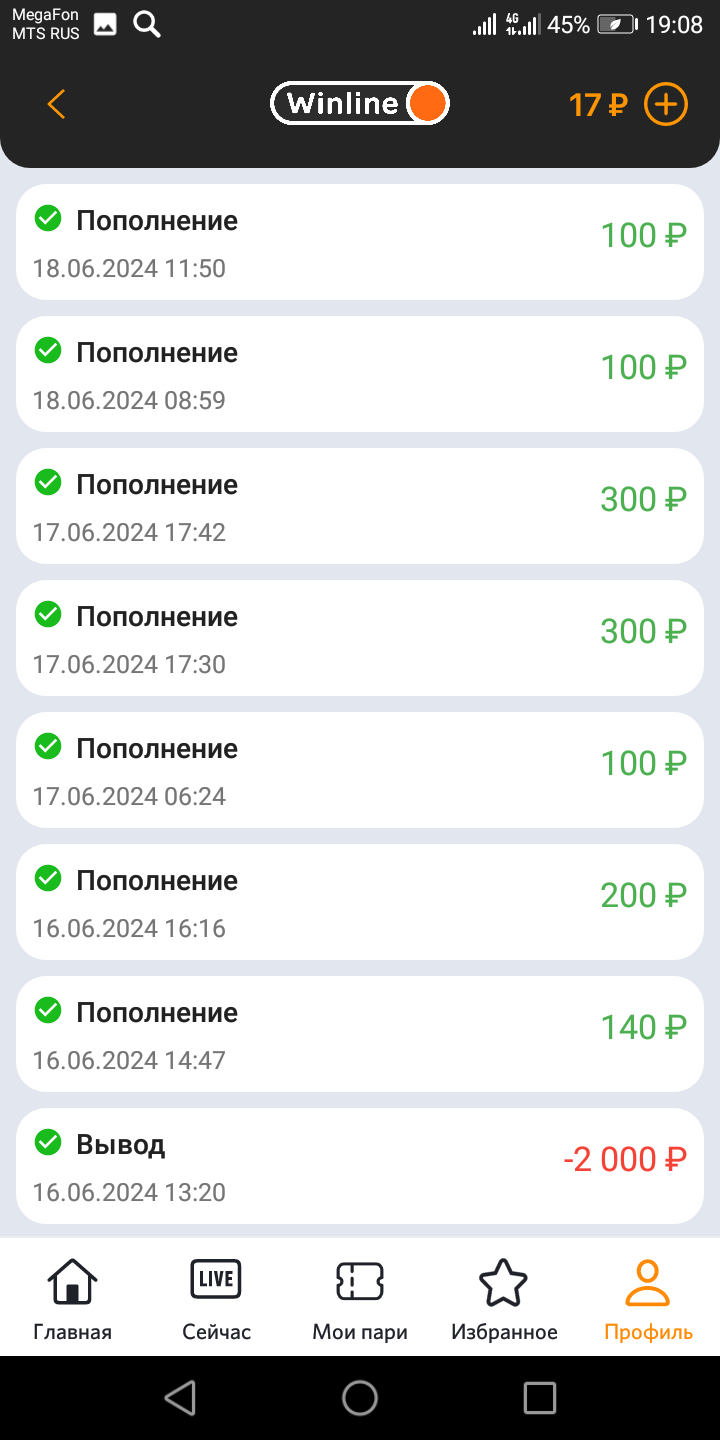
Task: Tap the 17 ₽ balance amount
Action: coord(597,104)
